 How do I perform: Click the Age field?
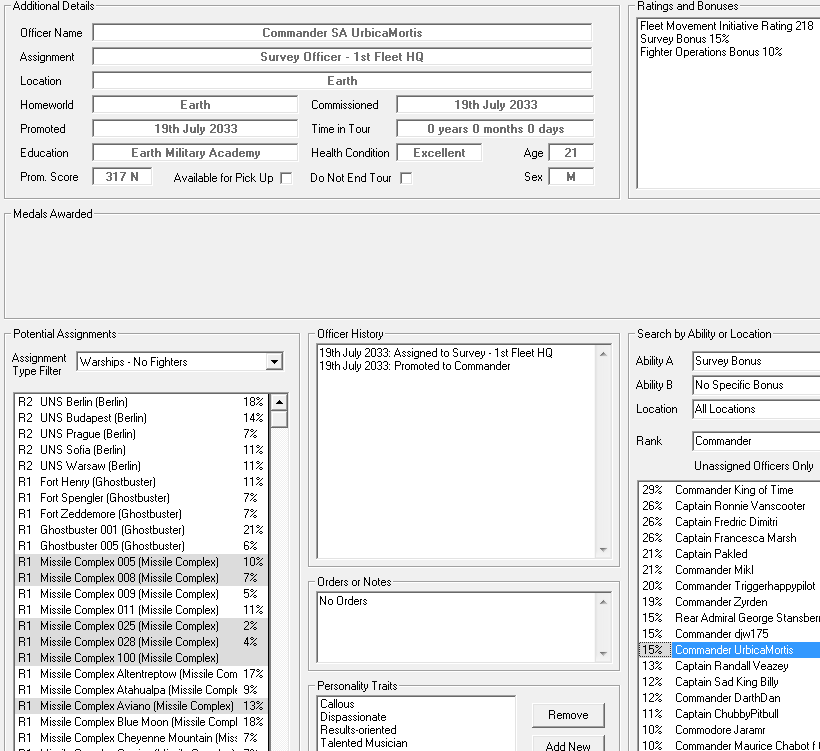pos(571,153)
